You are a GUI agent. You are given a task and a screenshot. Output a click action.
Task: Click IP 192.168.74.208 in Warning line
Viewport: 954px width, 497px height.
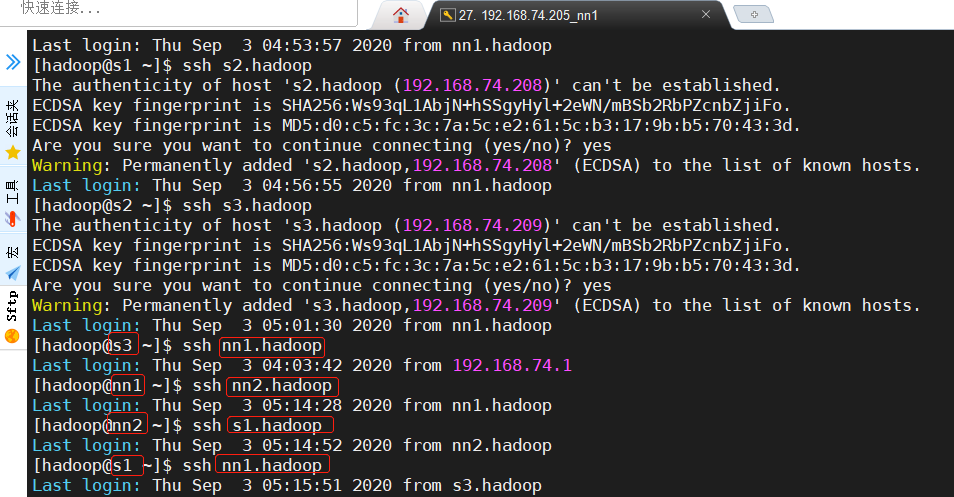482,165
